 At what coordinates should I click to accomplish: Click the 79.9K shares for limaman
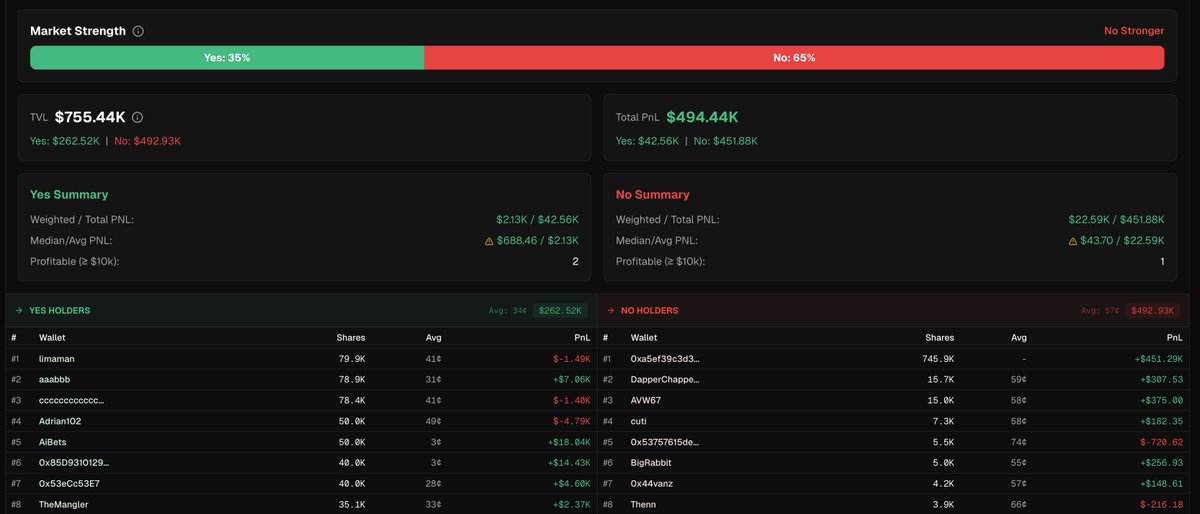[x=352, y=358]
